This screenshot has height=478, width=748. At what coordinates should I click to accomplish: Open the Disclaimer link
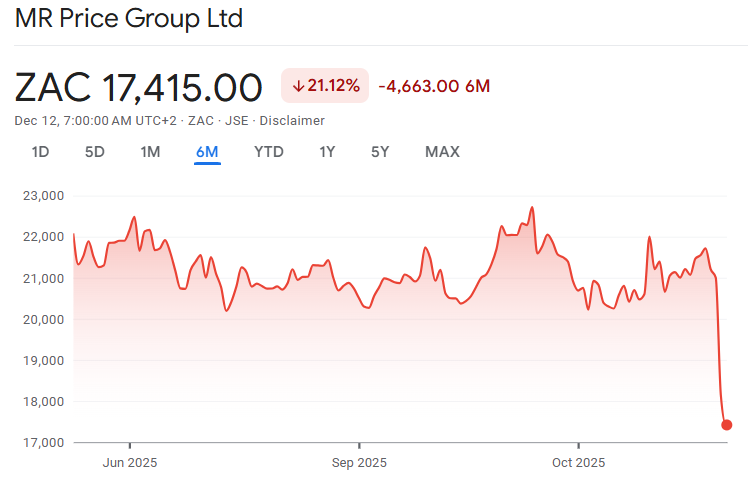[x=292, y=121]
